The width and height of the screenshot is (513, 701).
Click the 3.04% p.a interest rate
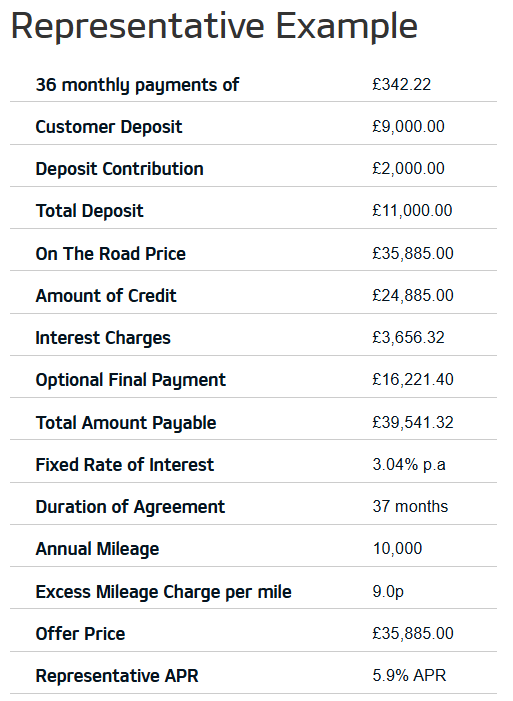click(x=409, y=465)
